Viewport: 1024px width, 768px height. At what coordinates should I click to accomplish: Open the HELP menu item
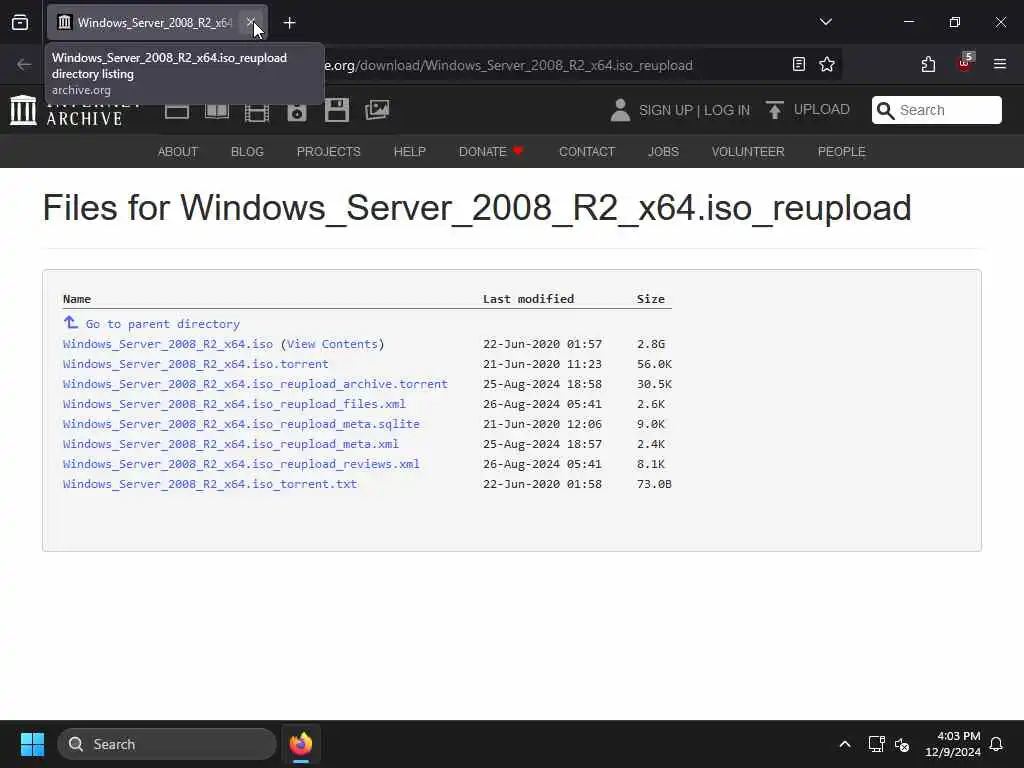click(x=409, y=152)
